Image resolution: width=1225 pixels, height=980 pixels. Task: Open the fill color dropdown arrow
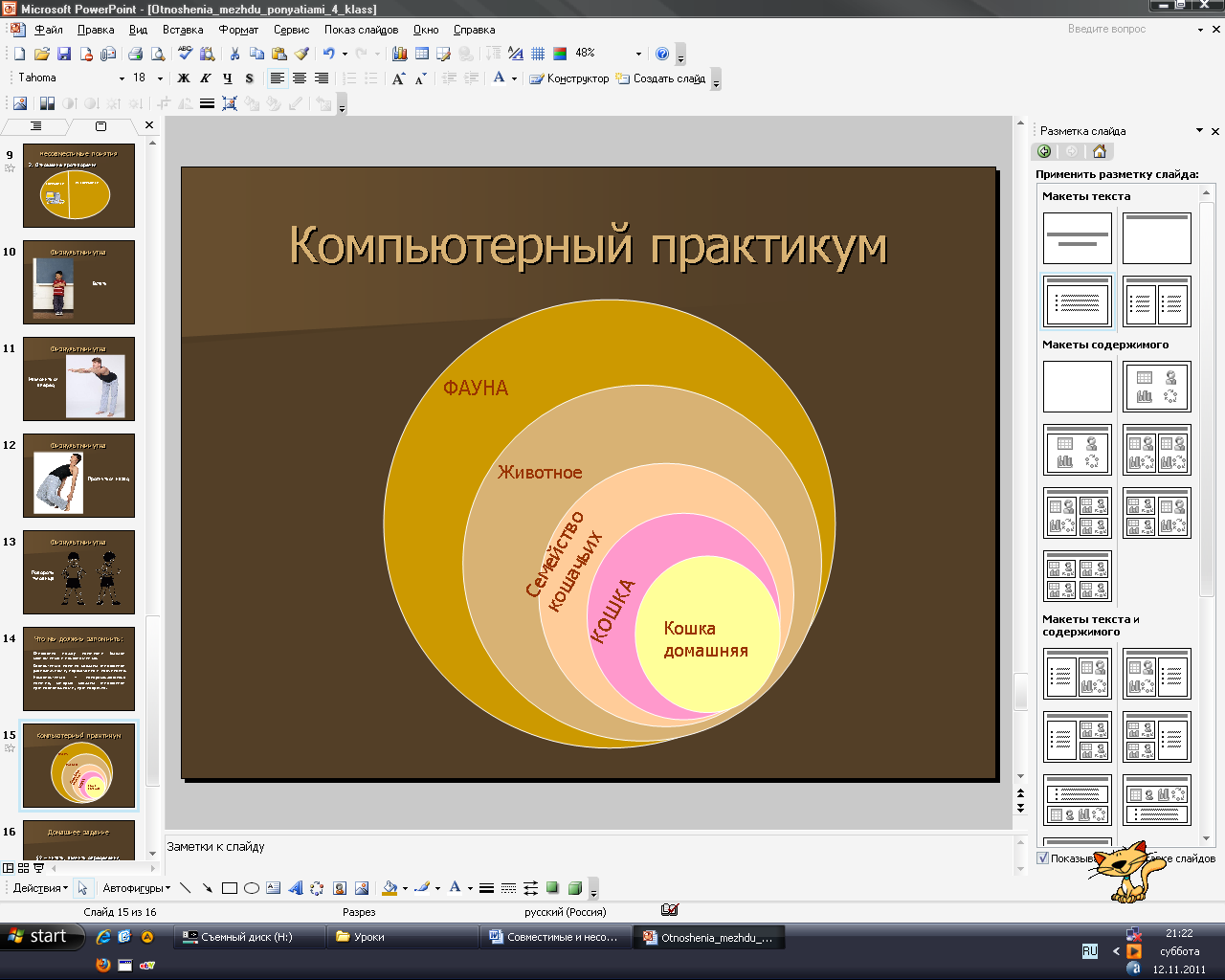405,888
